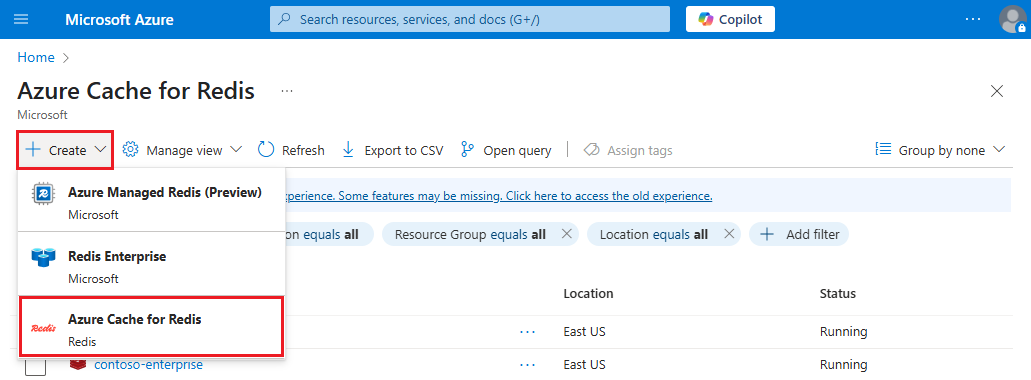The image size is (1031, 380).
Task: Open the contoso-enterprise resource link
Action: click(149, 364)
